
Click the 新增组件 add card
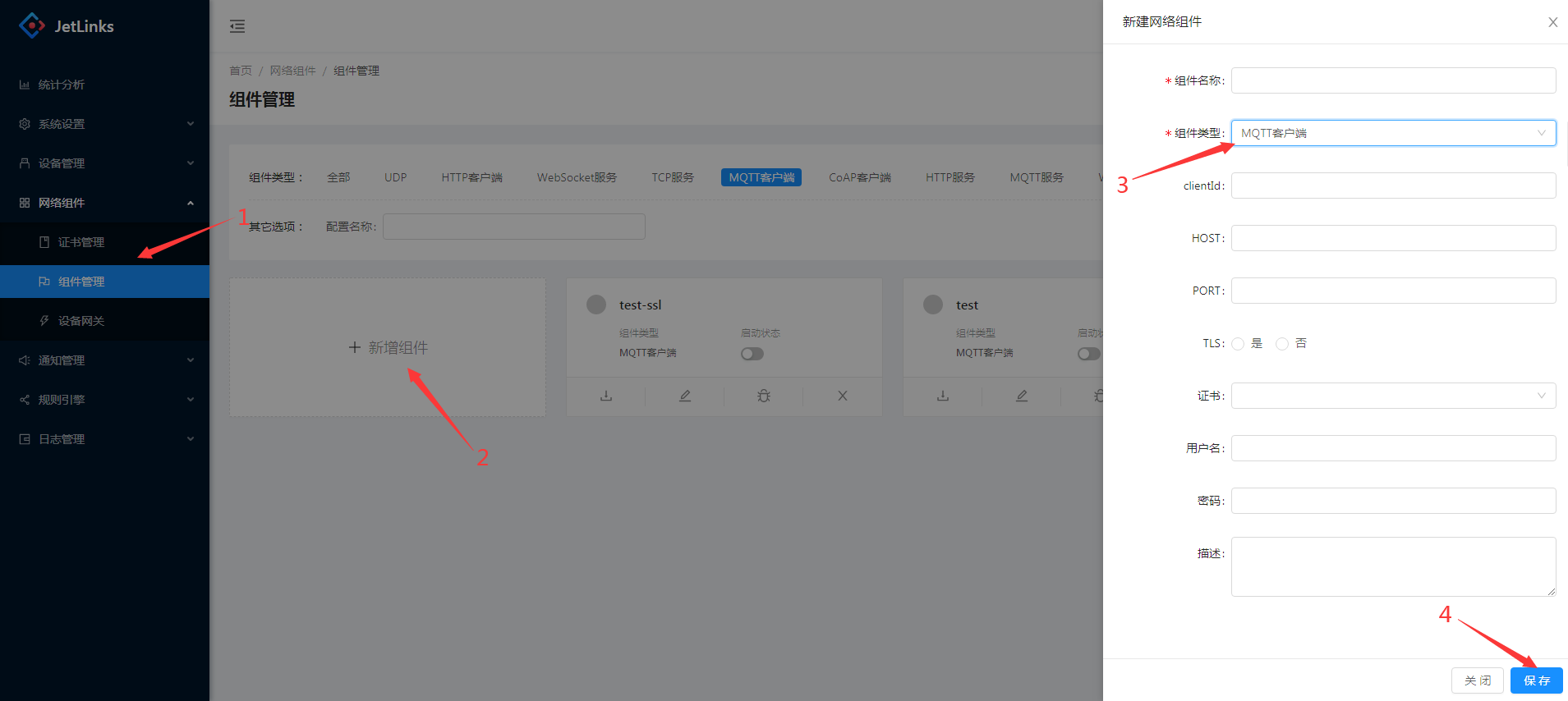point(388,347)
